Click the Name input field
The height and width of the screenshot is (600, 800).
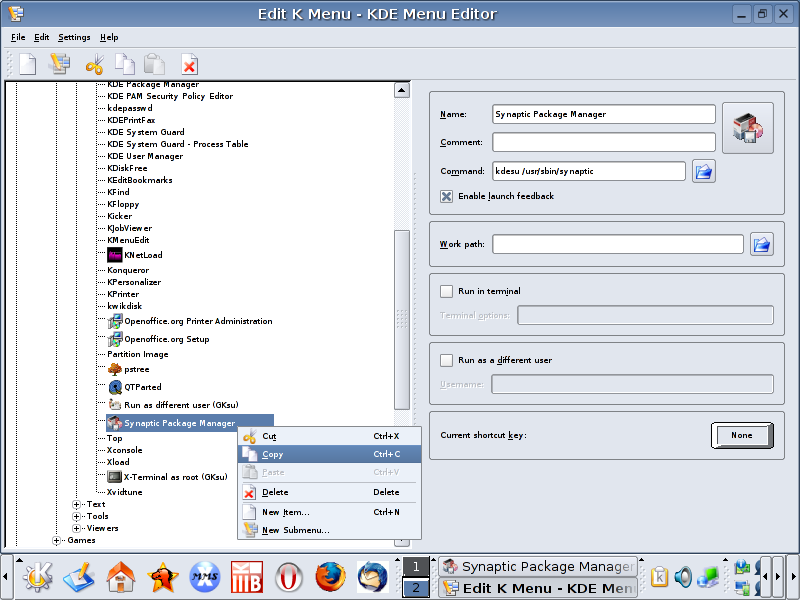coord(604,114)
